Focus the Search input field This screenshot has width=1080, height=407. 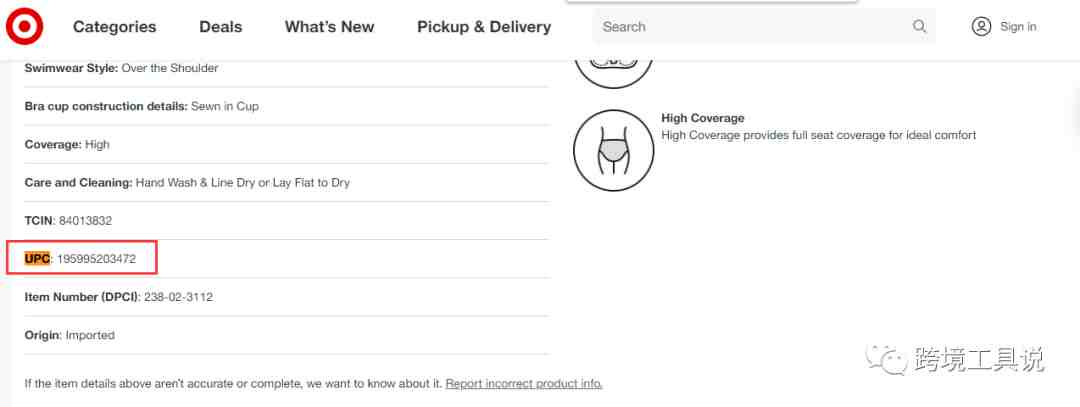tap(764, 26)
